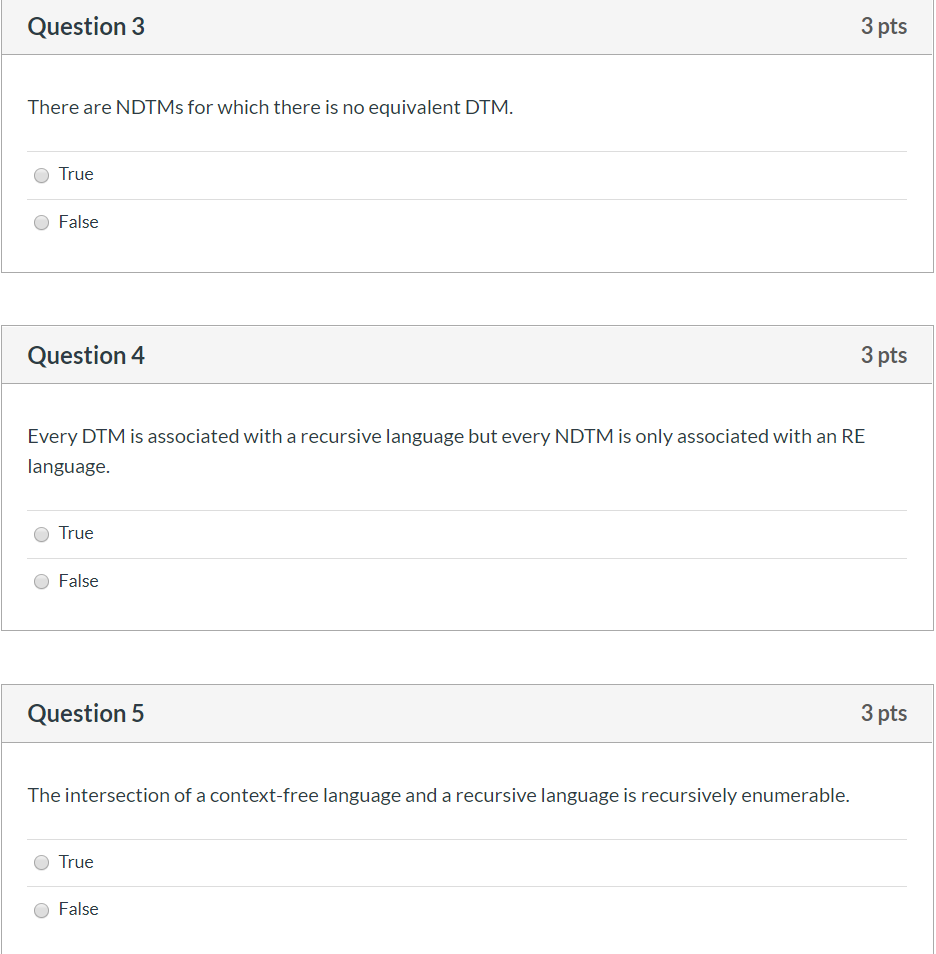This screenshot has height=954, width=936.
Task: Click the False radio circle in Question 4
Action: pos(41,581)
